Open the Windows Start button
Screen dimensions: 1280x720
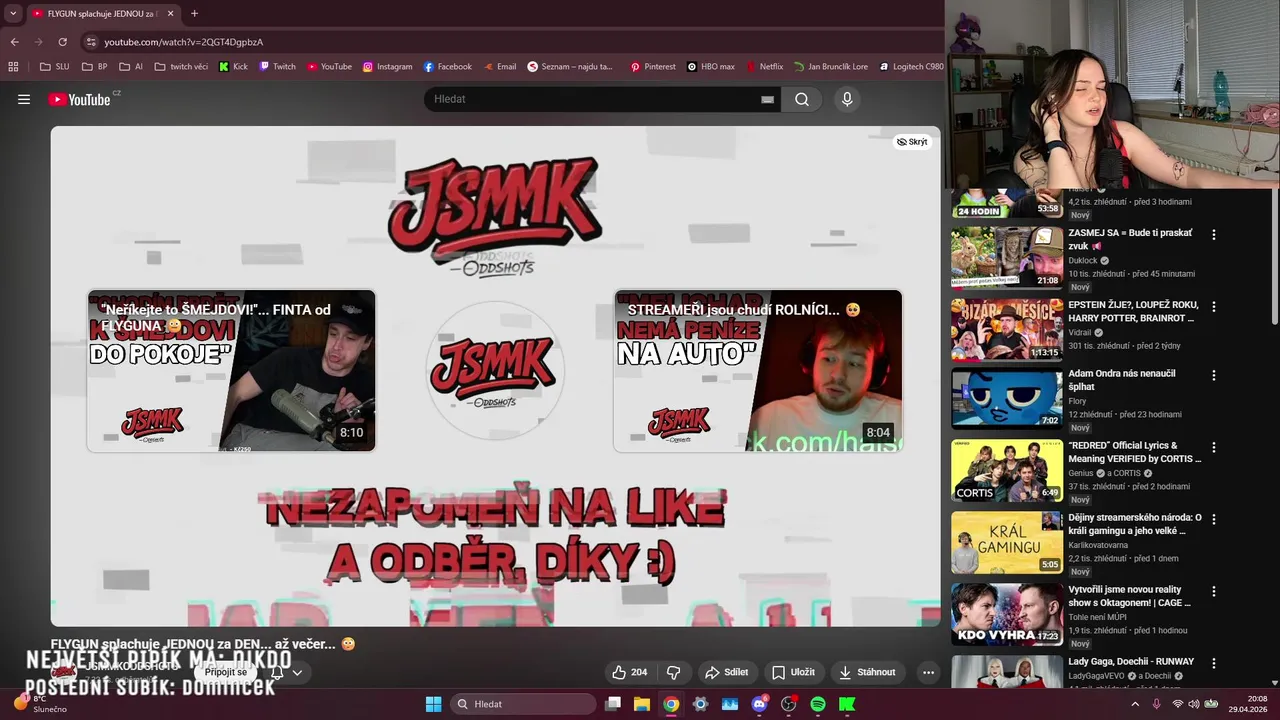pos(433,704)
